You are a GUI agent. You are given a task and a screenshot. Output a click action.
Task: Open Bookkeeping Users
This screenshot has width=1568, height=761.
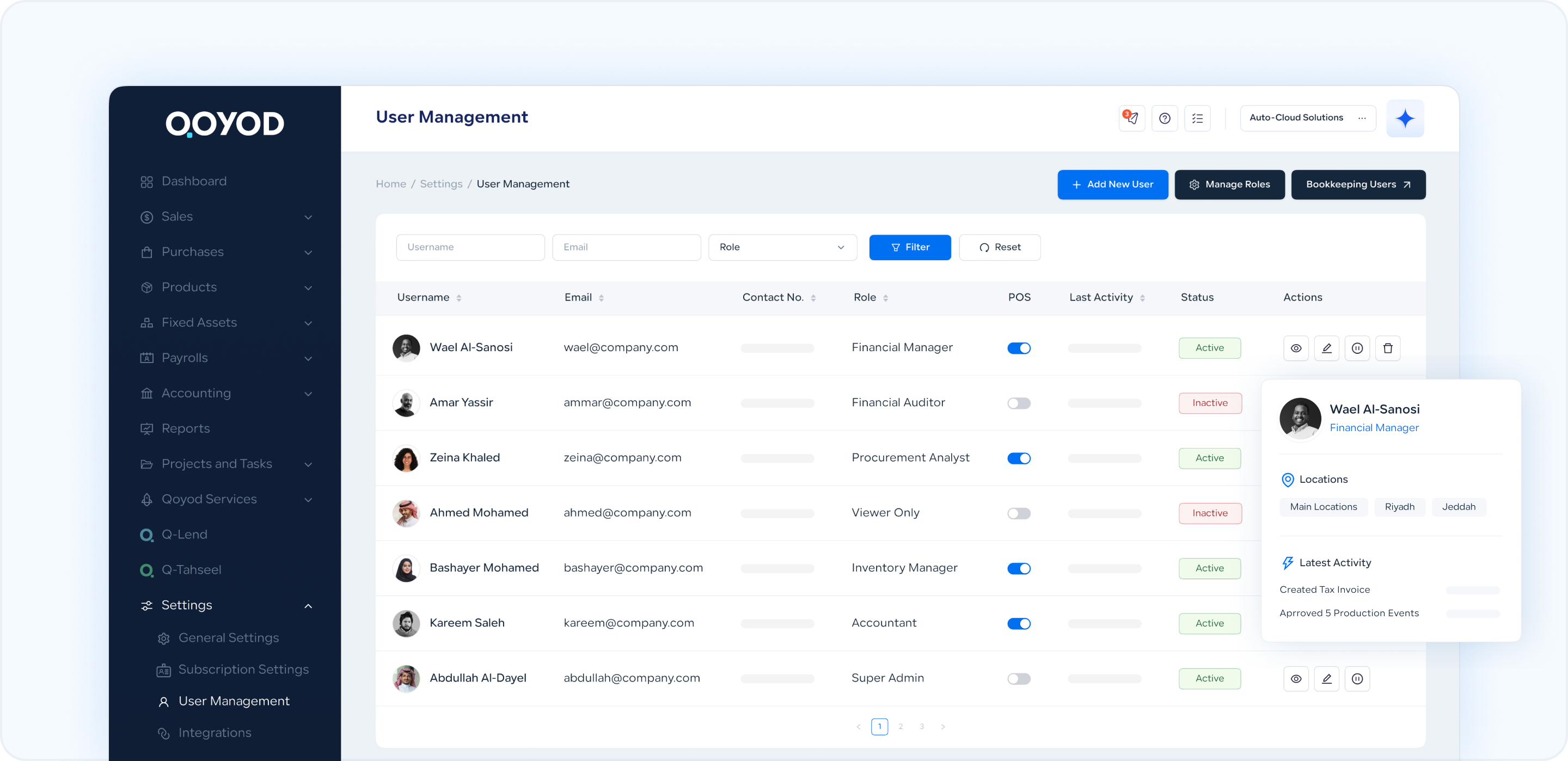(x=1358, y=184)
